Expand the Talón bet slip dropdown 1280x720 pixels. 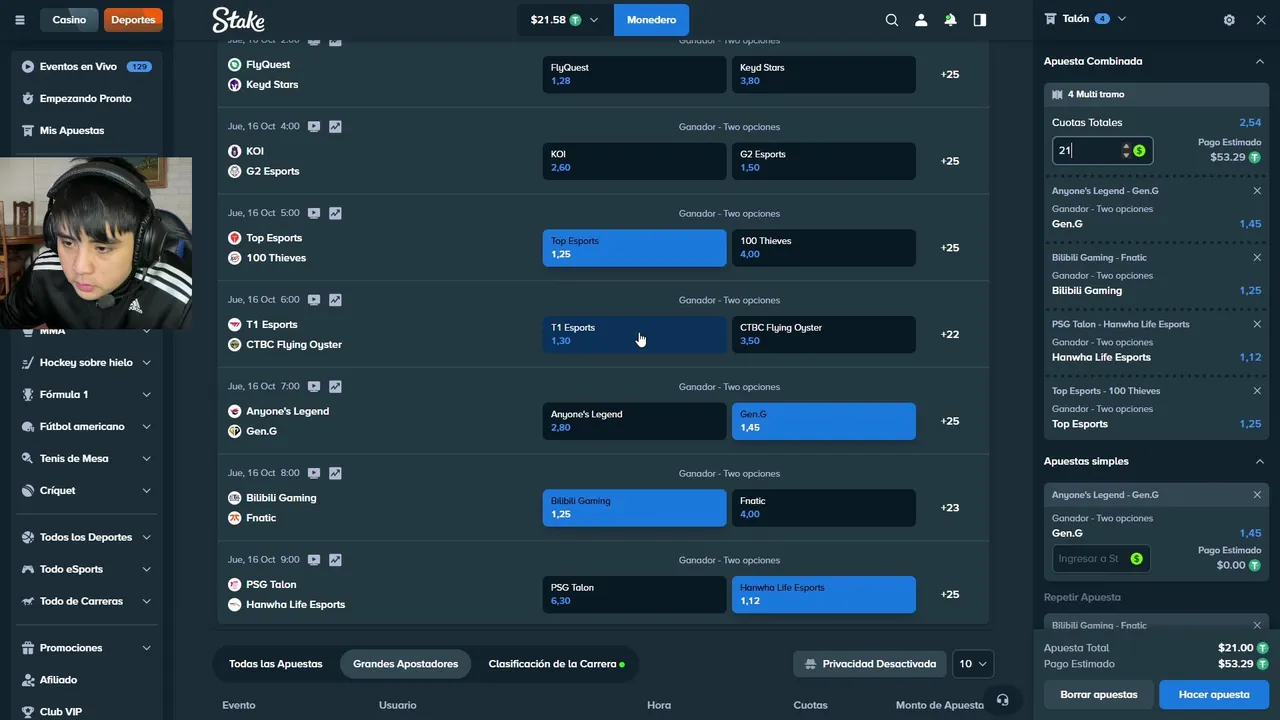coord(1121,19)
